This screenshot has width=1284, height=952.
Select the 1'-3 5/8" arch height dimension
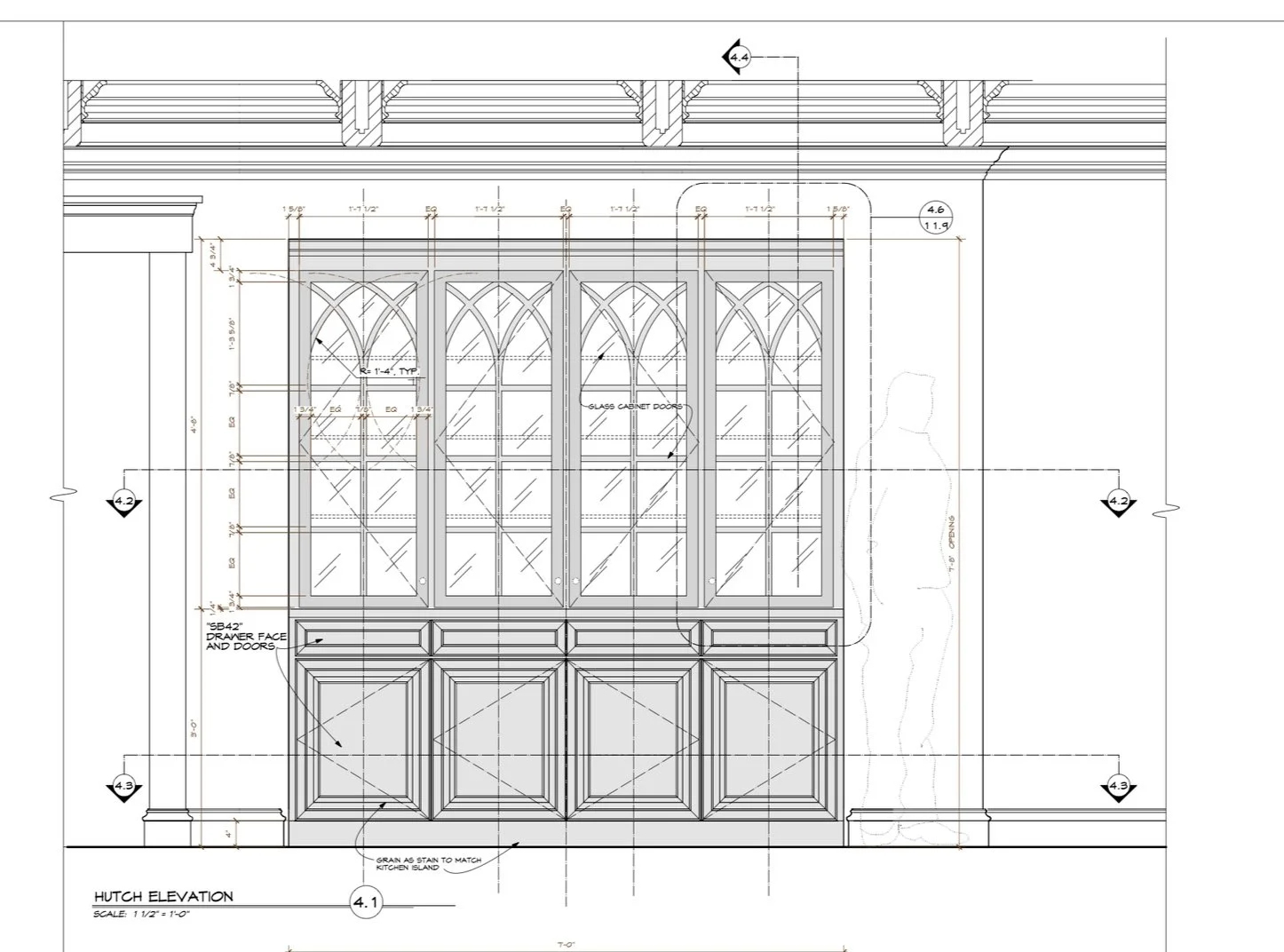coord(232,333)
